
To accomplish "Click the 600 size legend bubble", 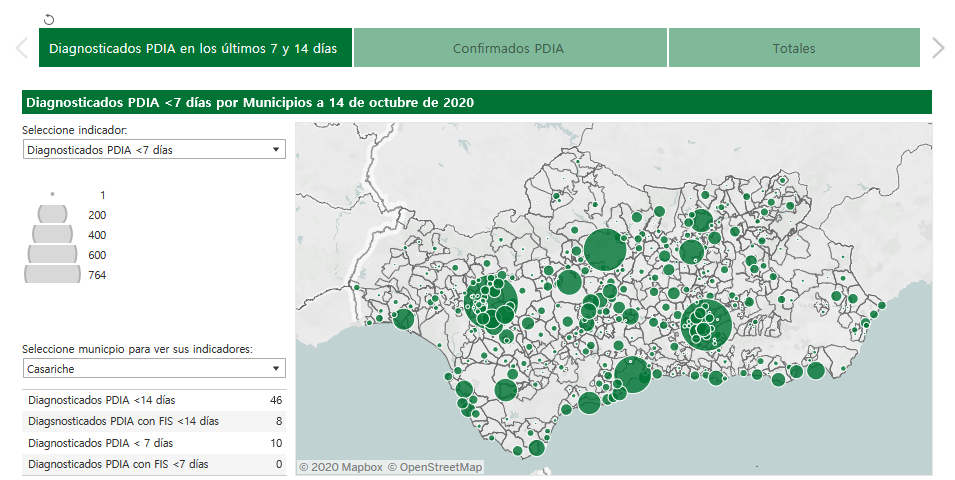I will pos(52,254).
